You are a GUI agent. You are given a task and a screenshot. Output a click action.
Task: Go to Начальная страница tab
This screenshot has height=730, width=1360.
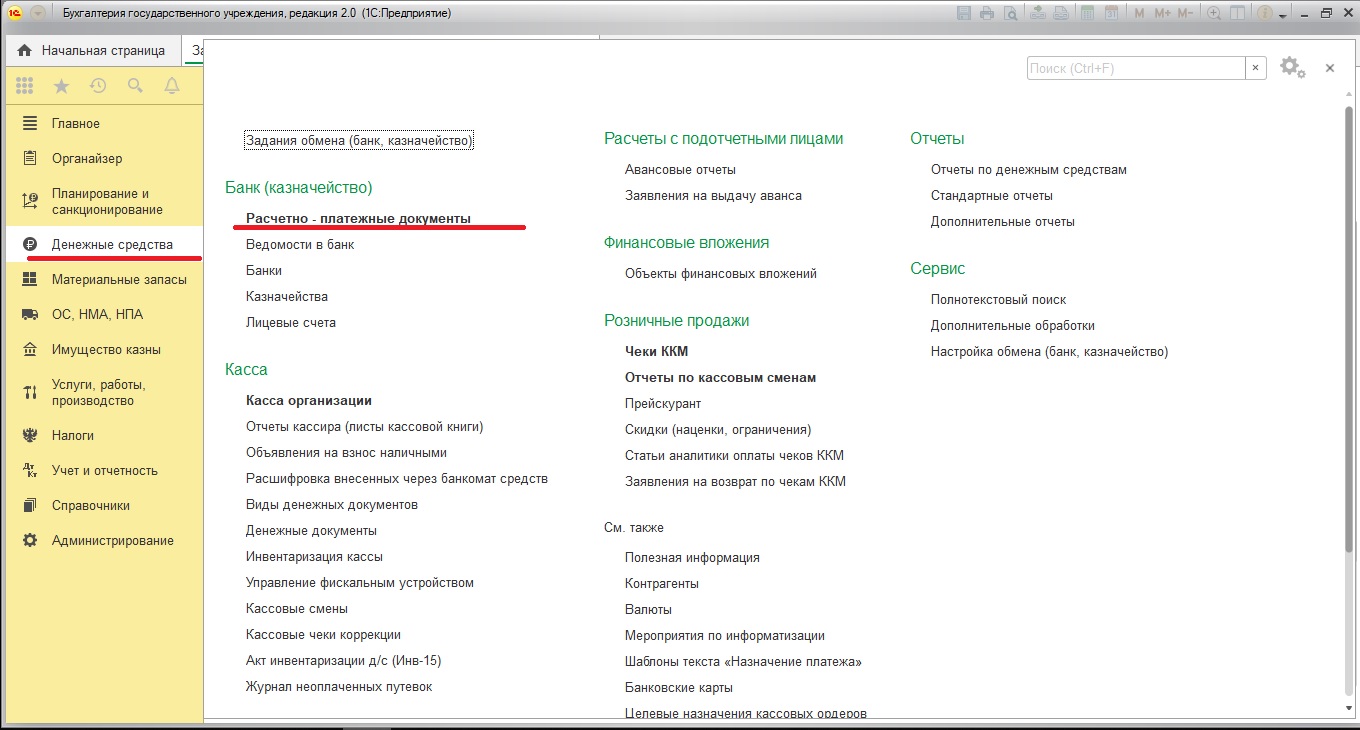[92, 50]
